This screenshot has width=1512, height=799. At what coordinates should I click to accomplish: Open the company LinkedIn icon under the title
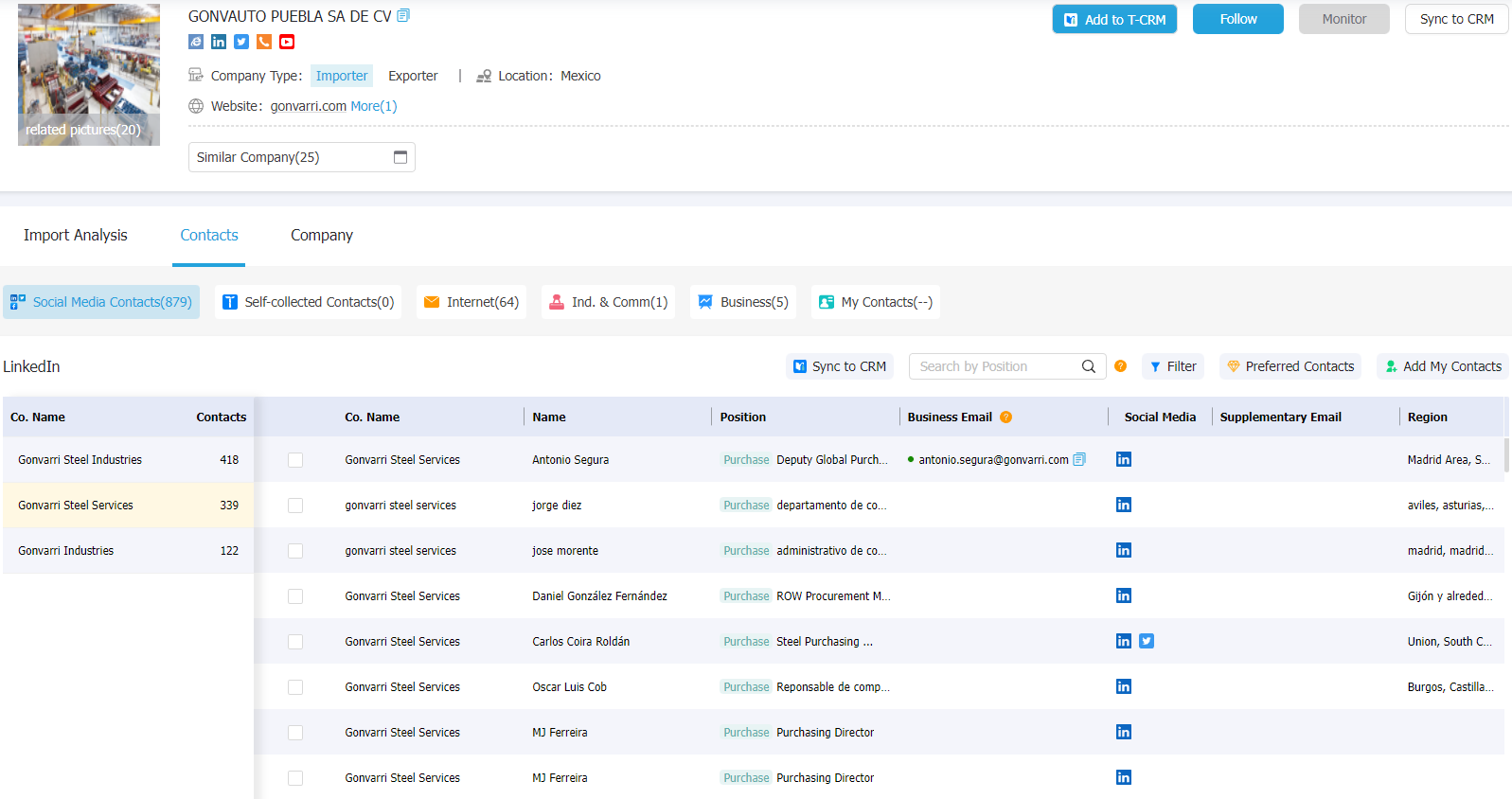click(x=219, y=42)
